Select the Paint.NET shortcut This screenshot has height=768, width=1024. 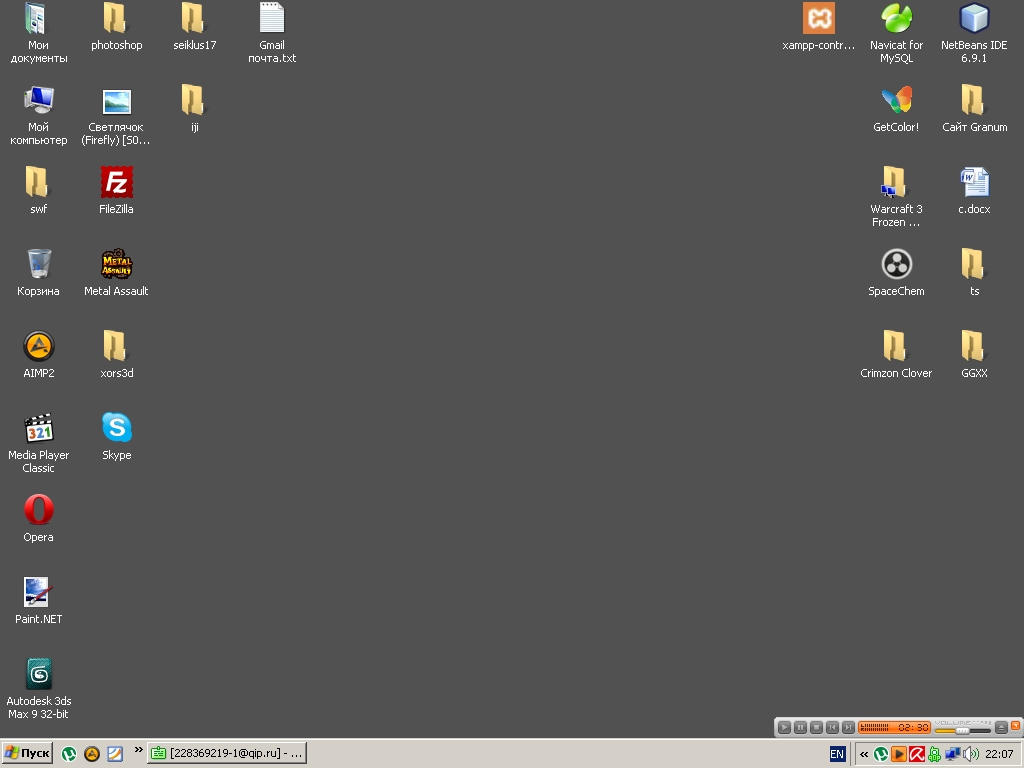point(38,593)
